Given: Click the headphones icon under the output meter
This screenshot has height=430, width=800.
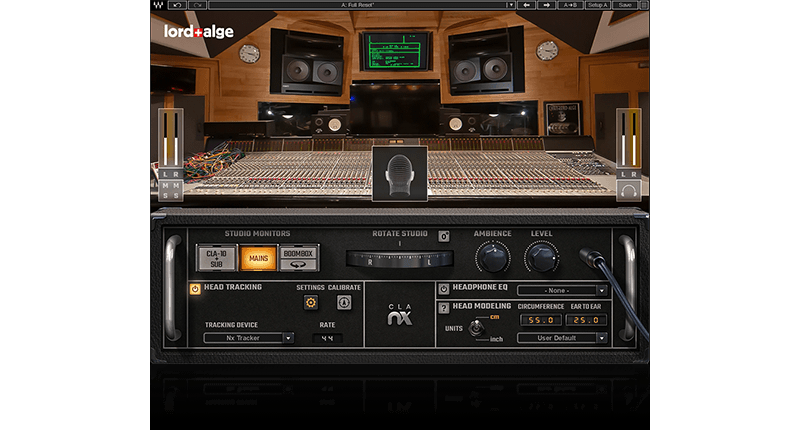Looking at the screenshot, I should point(629,191).
